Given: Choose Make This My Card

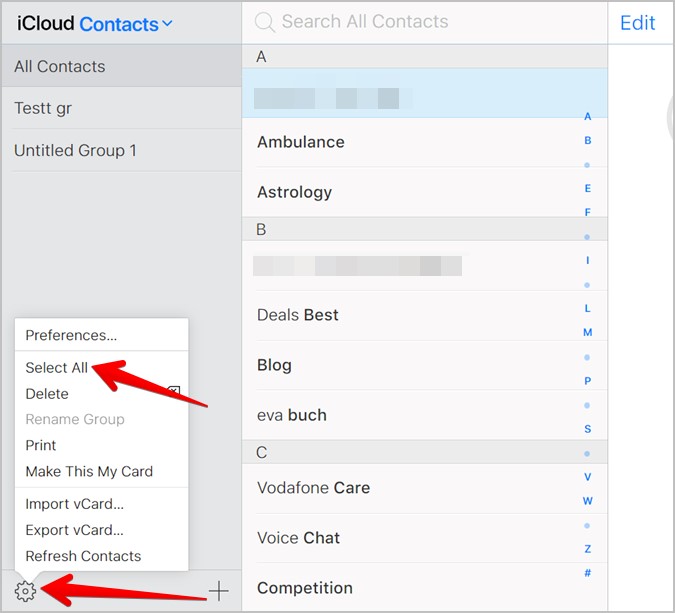Looking at the screenshot, I should point(102,471).
